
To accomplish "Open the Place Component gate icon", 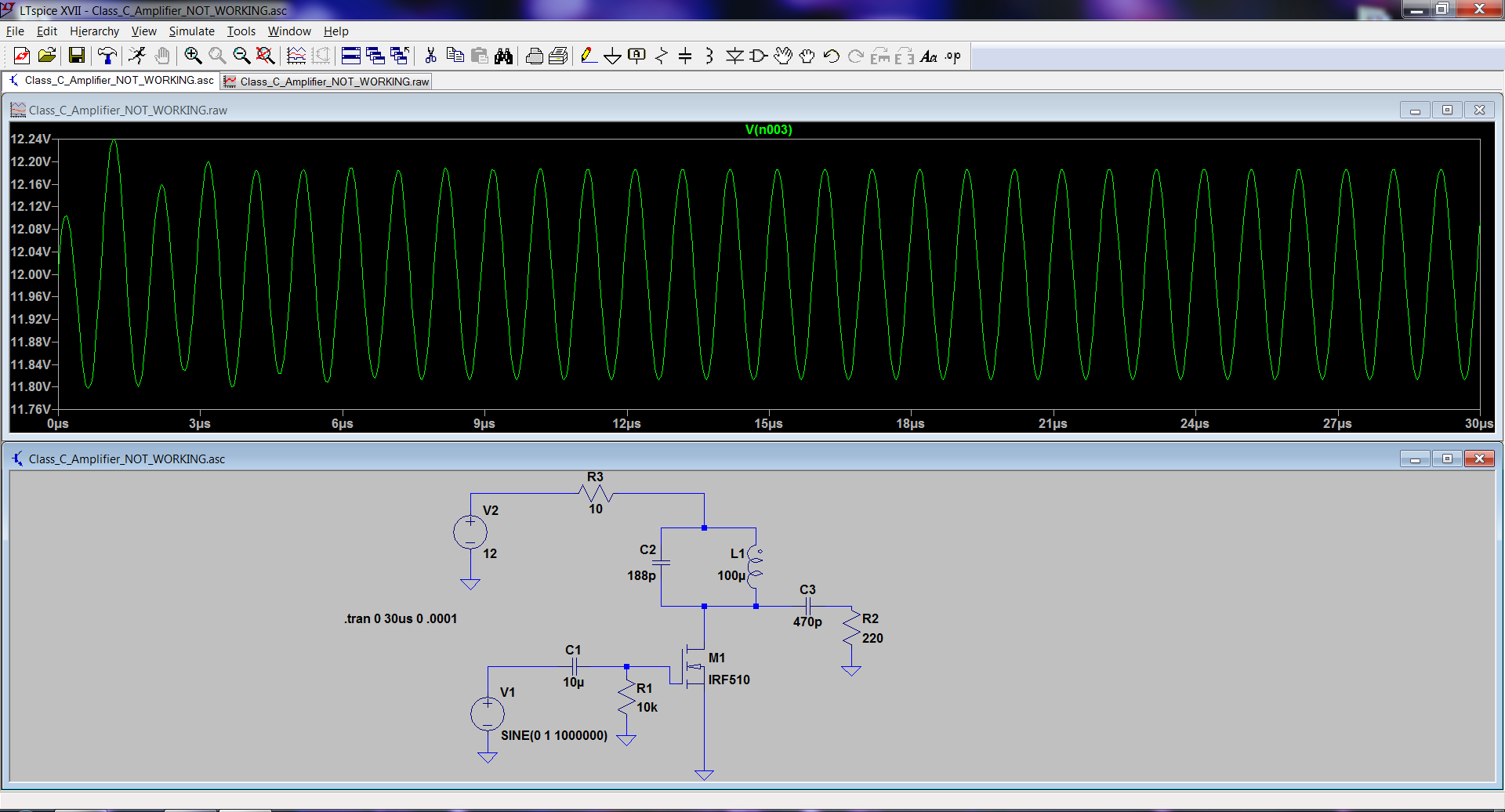I will (759, 56).
